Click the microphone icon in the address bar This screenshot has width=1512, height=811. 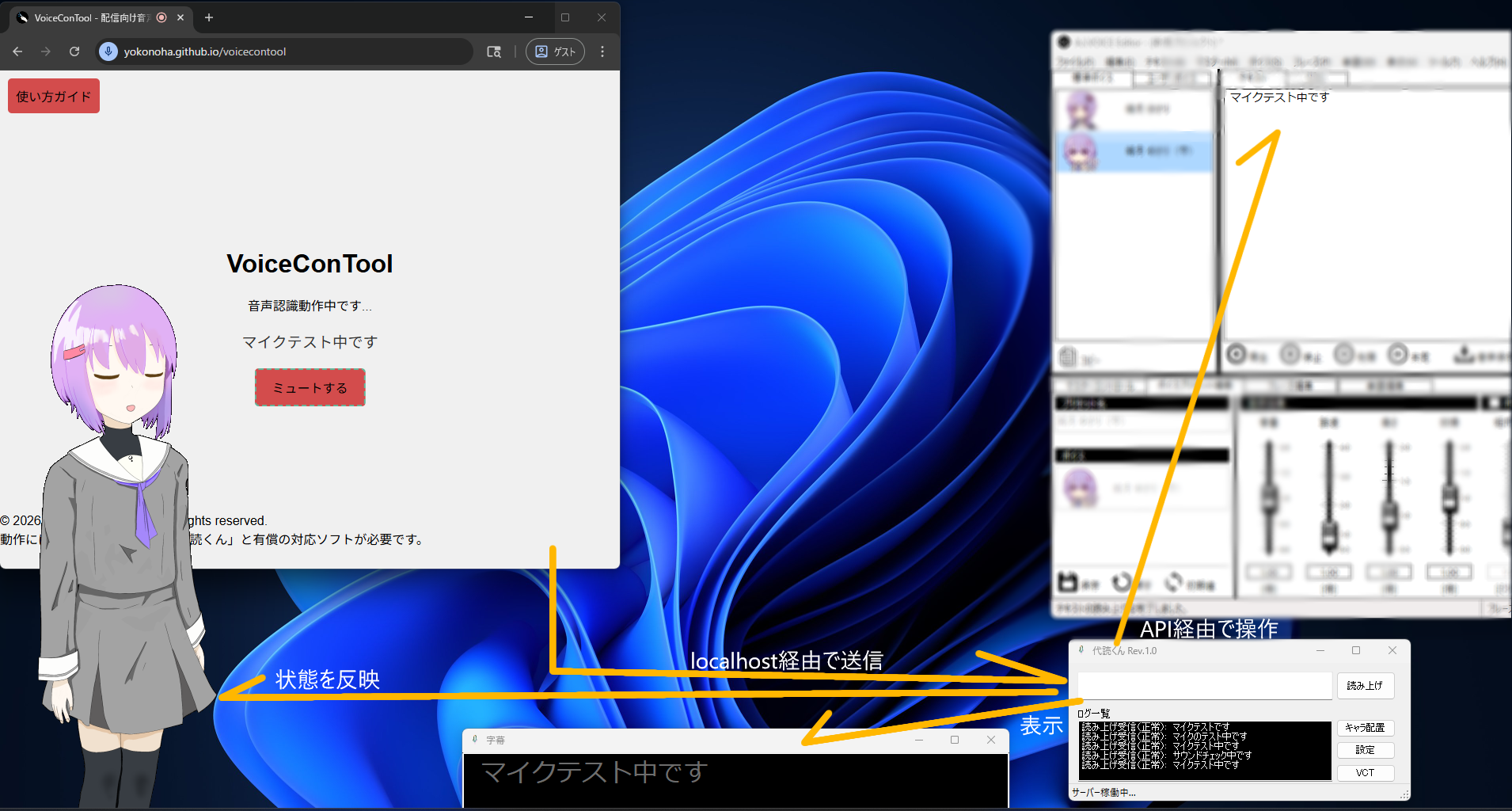click(108, 51)
